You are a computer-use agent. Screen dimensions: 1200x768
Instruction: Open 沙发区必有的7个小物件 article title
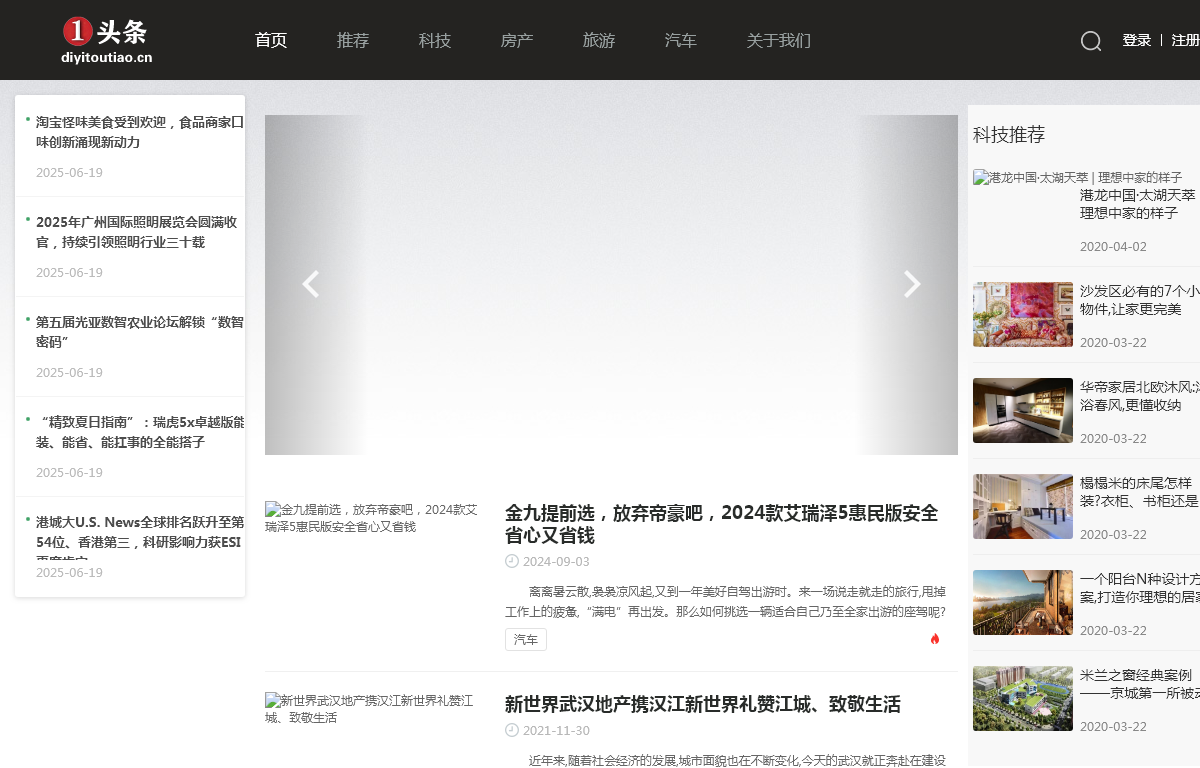[1140, 300]
